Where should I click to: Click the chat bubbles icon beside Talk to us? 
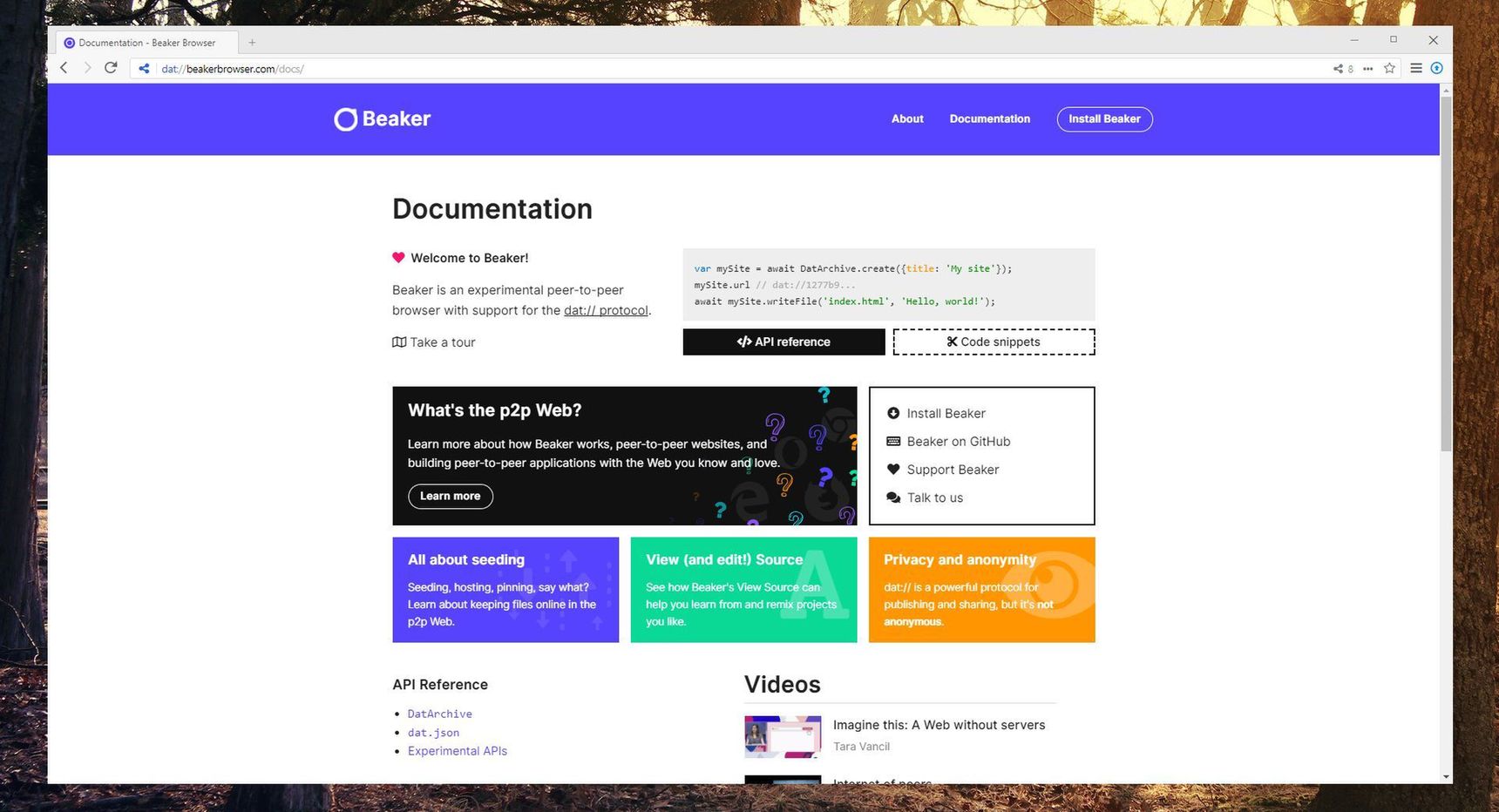(x=893, y=497)
